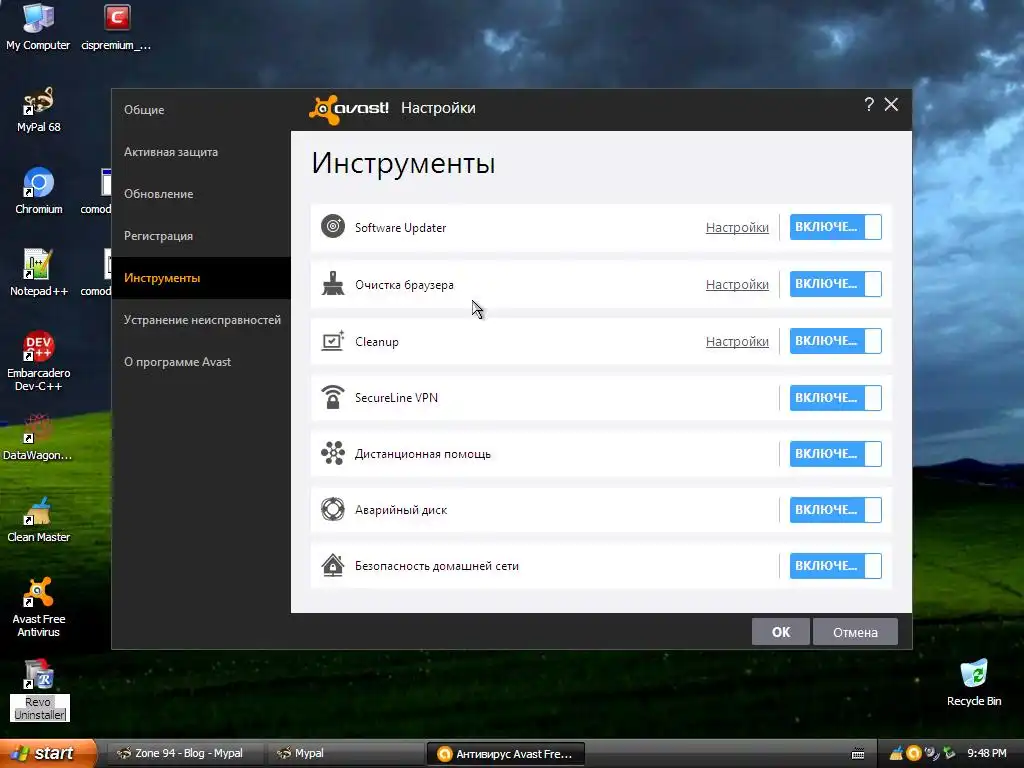Open Активная защита section

[201, 152]
